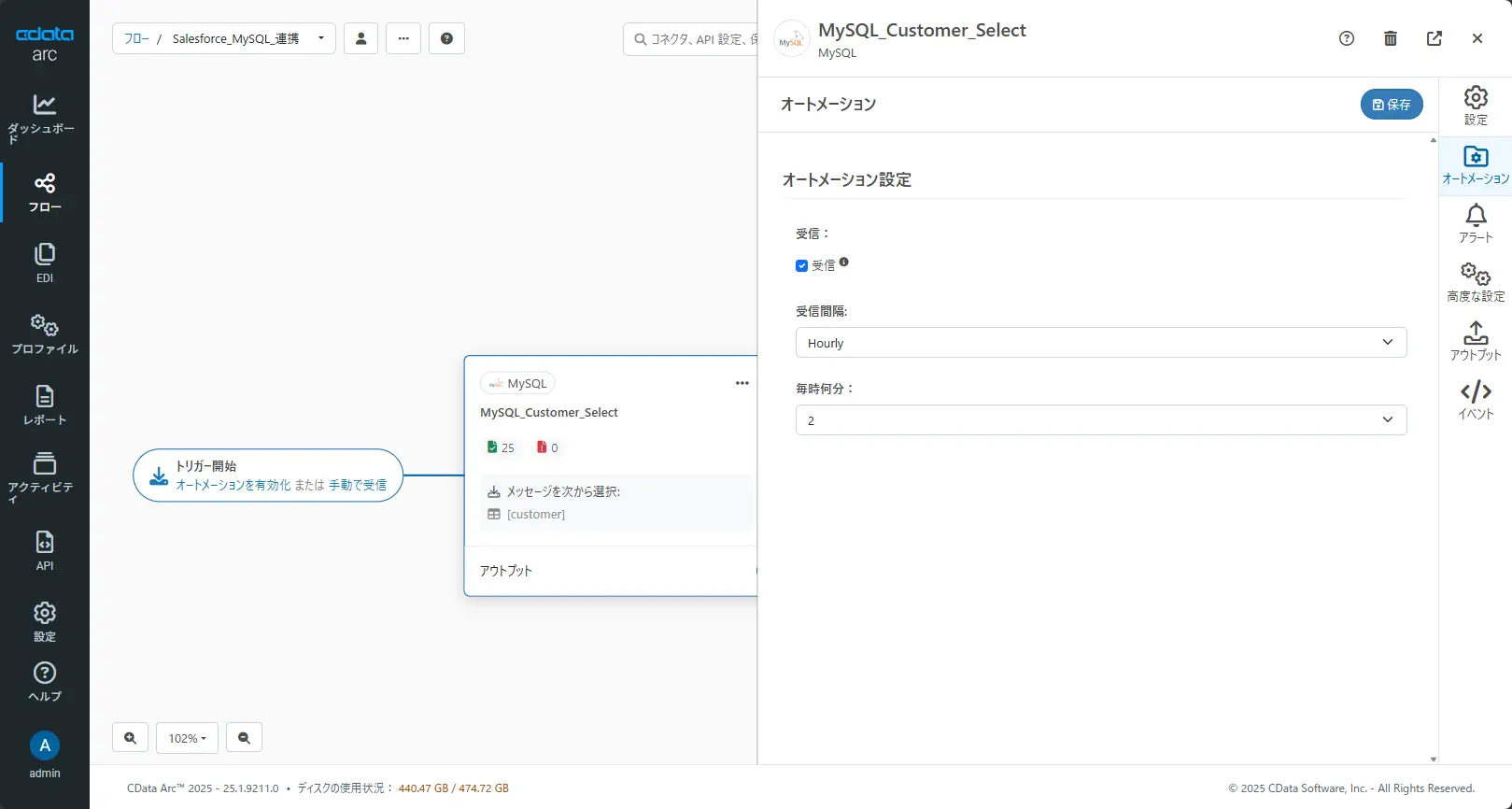The image size is (1512, 809).
Task: Open the Profile (プロファイル) sidebar item
Action: click(x=44, y=334)
